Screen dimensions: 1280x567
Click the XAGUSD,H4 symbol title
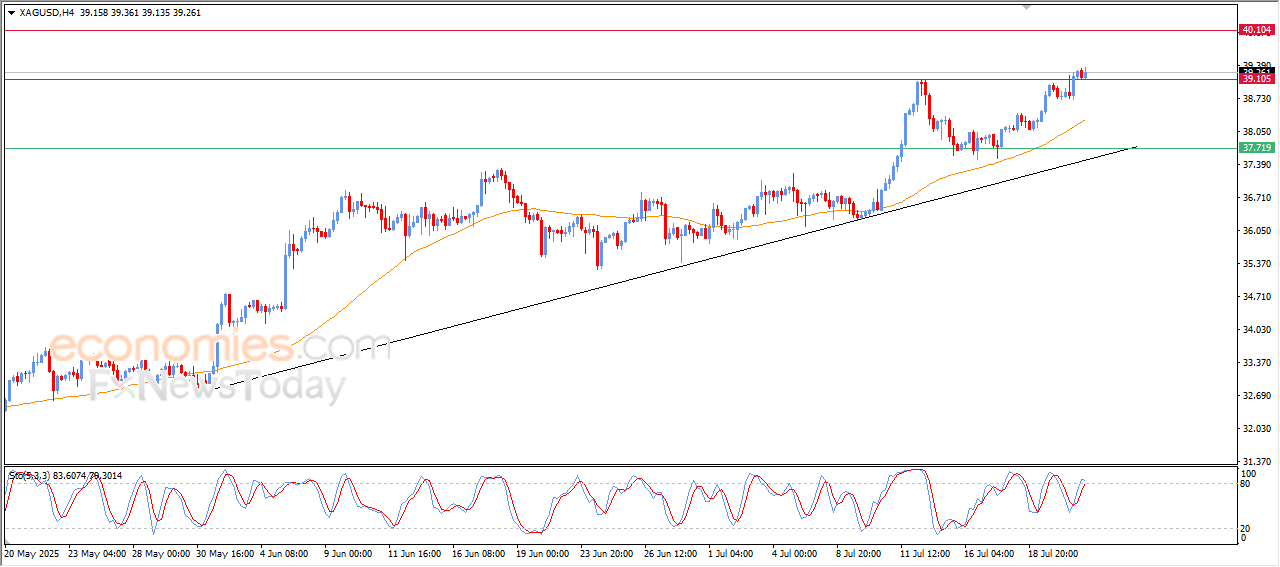[x=46, y=13]
